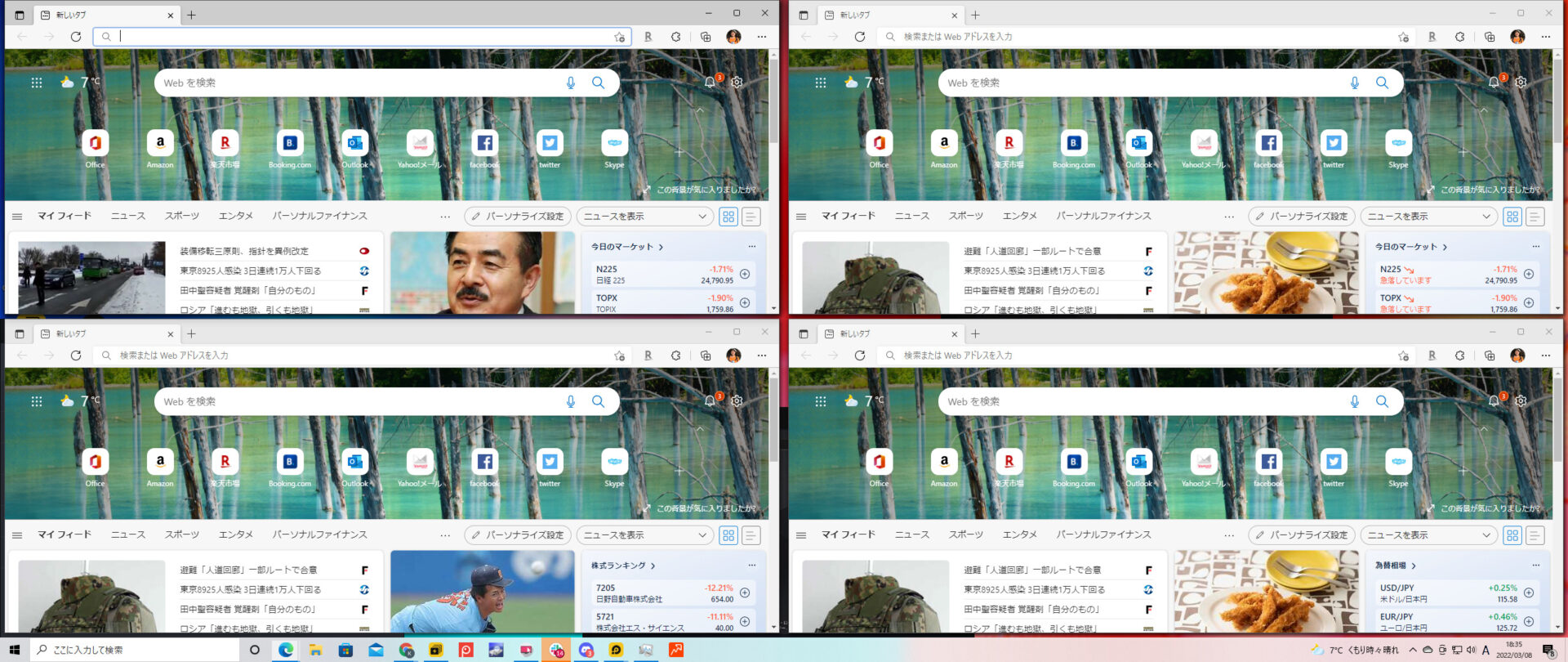This screenshot has width=1568, height=662.
Task: Click magnifier search icon in top-right window
Action: tap(1382, 83)
